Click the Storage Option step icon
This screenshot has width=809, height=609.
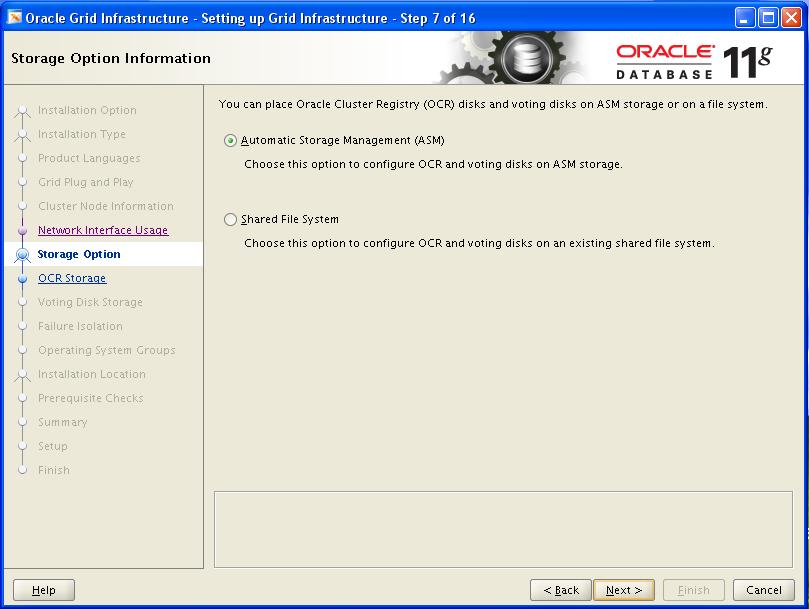(22, 255)
